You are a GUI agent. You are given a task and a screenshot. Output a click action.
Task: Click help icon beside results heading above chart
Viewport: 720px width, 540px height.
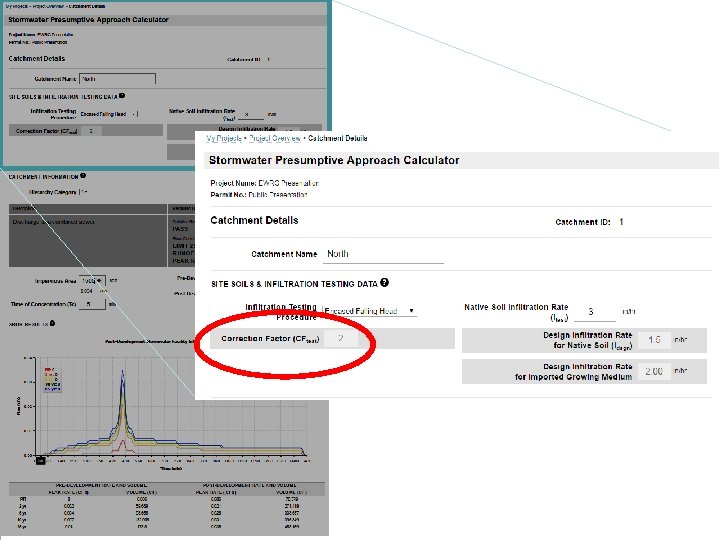click(x=52, y=323)
